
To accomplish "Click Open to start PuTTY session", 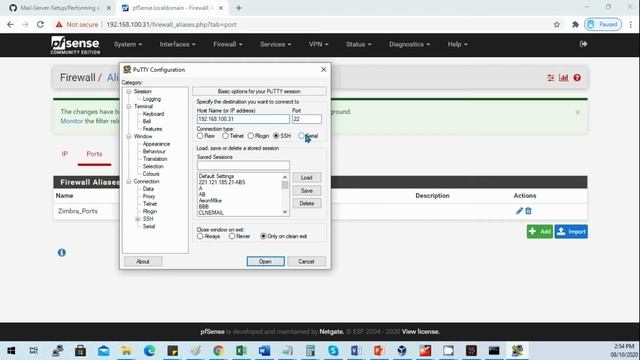I will [265, 261].
